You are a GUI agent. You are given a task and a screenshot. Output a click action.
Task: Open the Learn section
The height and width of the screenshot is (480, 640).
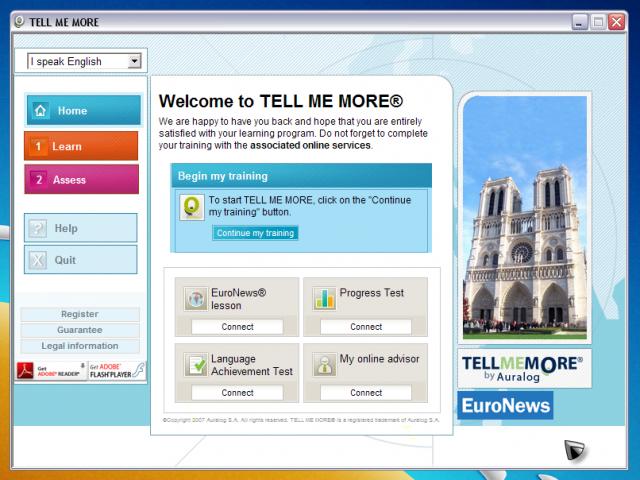tap(82, 146)
